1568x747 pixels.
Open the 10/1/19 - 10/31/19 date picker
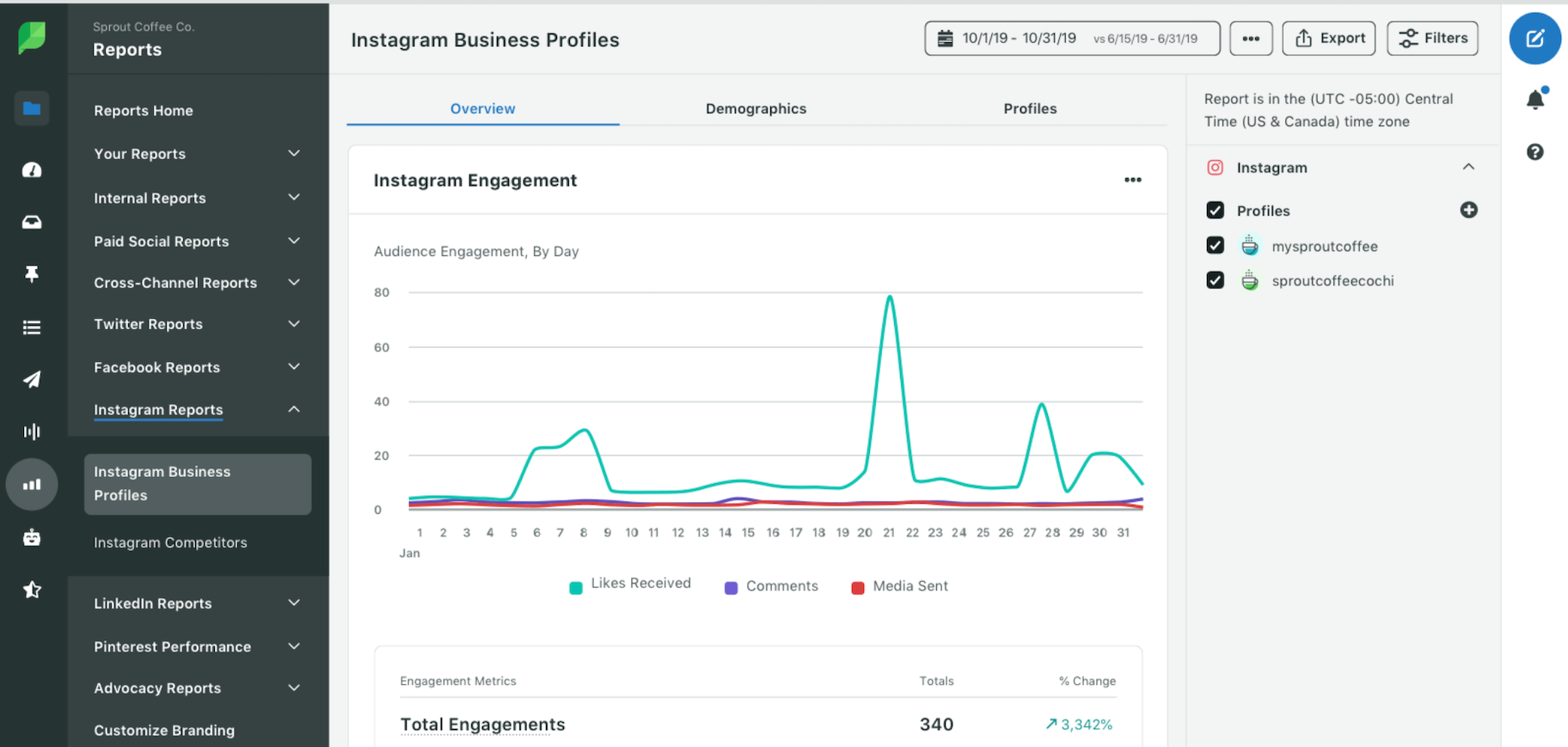coord(1072,39)
